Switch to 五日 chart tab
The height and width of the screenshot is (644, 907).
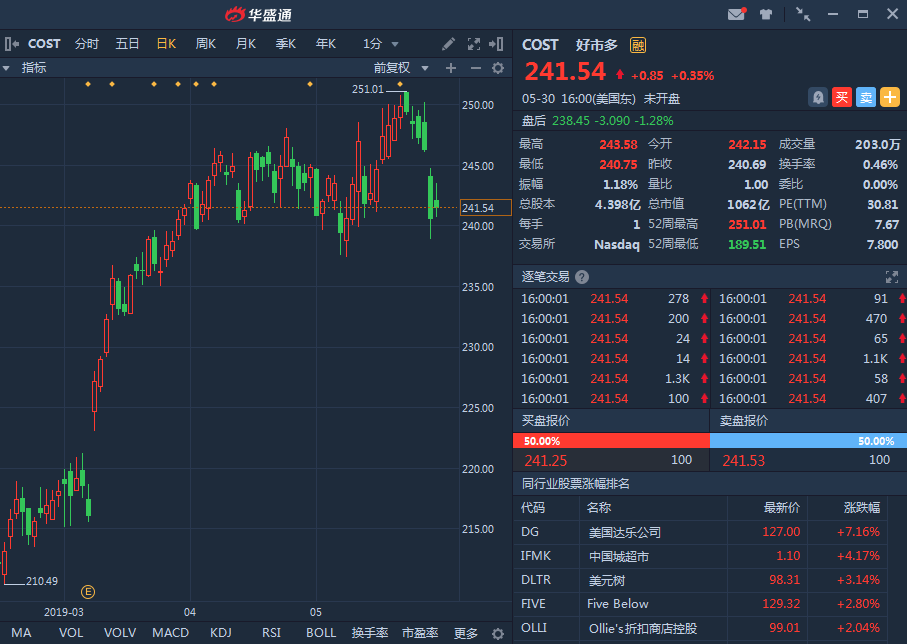[x=127, y=44]
